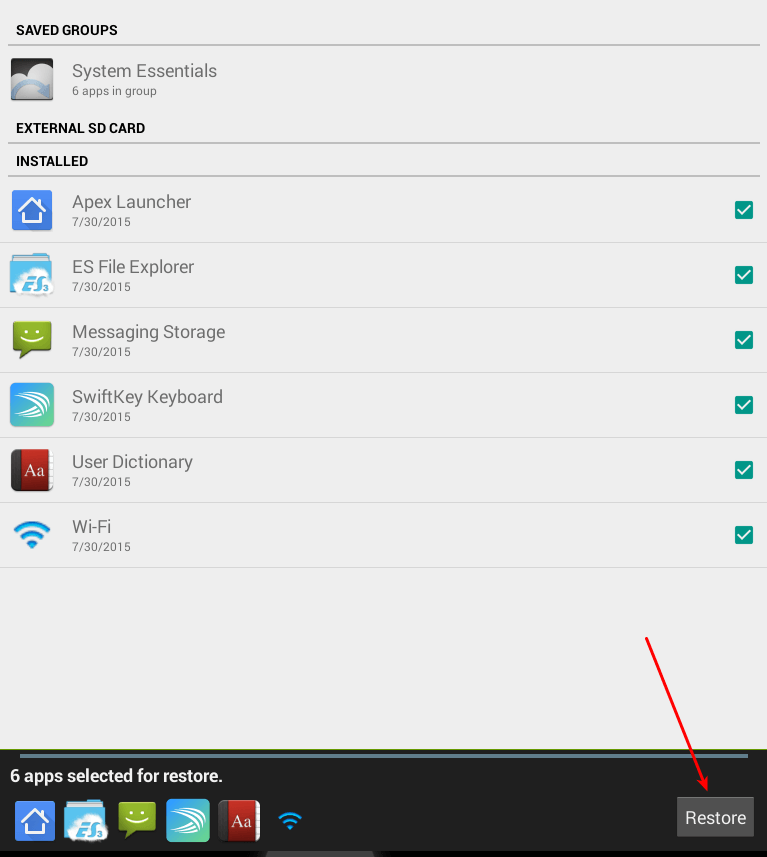This screenshot has width=767, height=857.
Task: Tap the SwiftKey Keyboard list icon
Action: [x=32, y=404]
